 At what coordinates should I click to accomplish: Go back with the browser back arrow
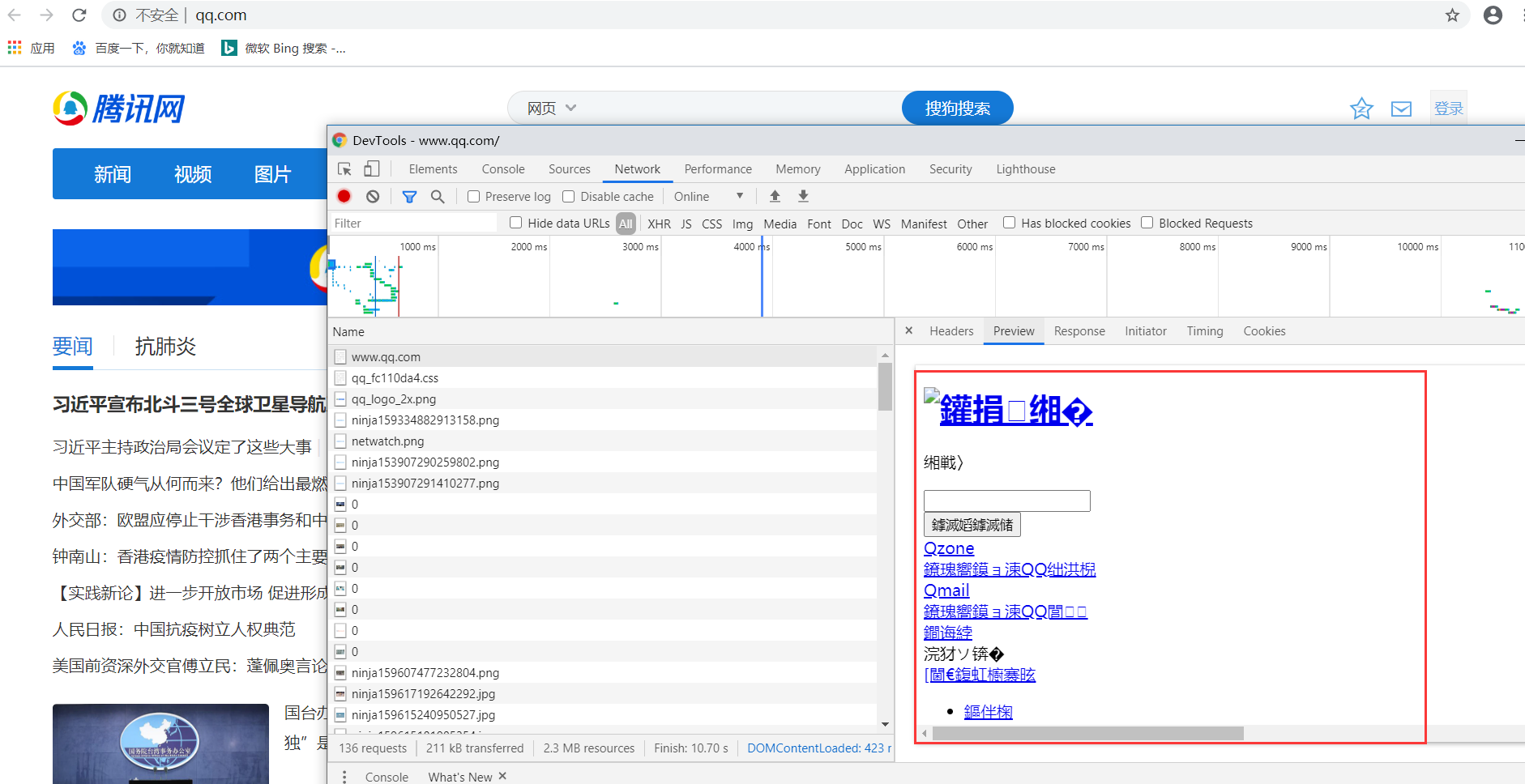14,15
